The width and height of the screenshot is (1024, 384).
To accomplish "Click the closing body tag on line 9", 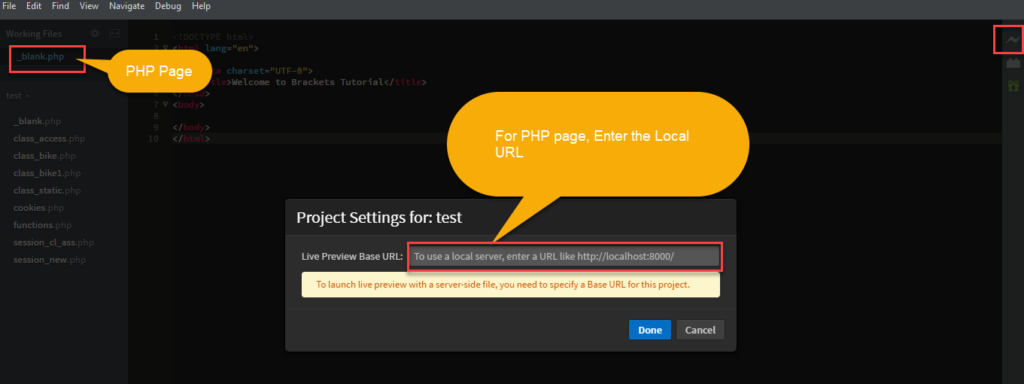I will [191, 127].
